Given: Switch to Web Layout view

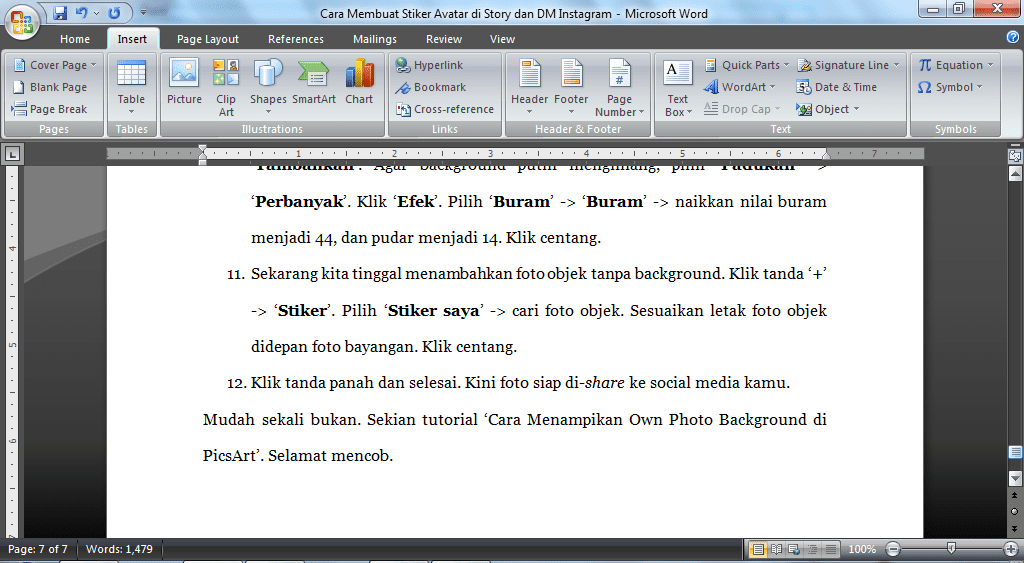Looking at the screenshot, I should click(x=794, y=549).
